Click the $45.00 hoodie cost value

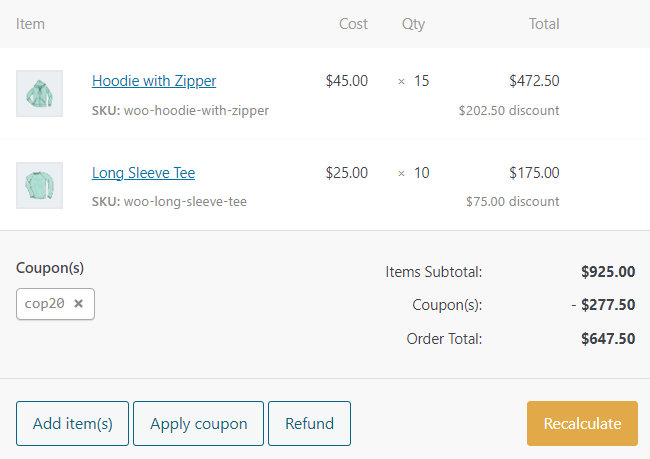346,81
